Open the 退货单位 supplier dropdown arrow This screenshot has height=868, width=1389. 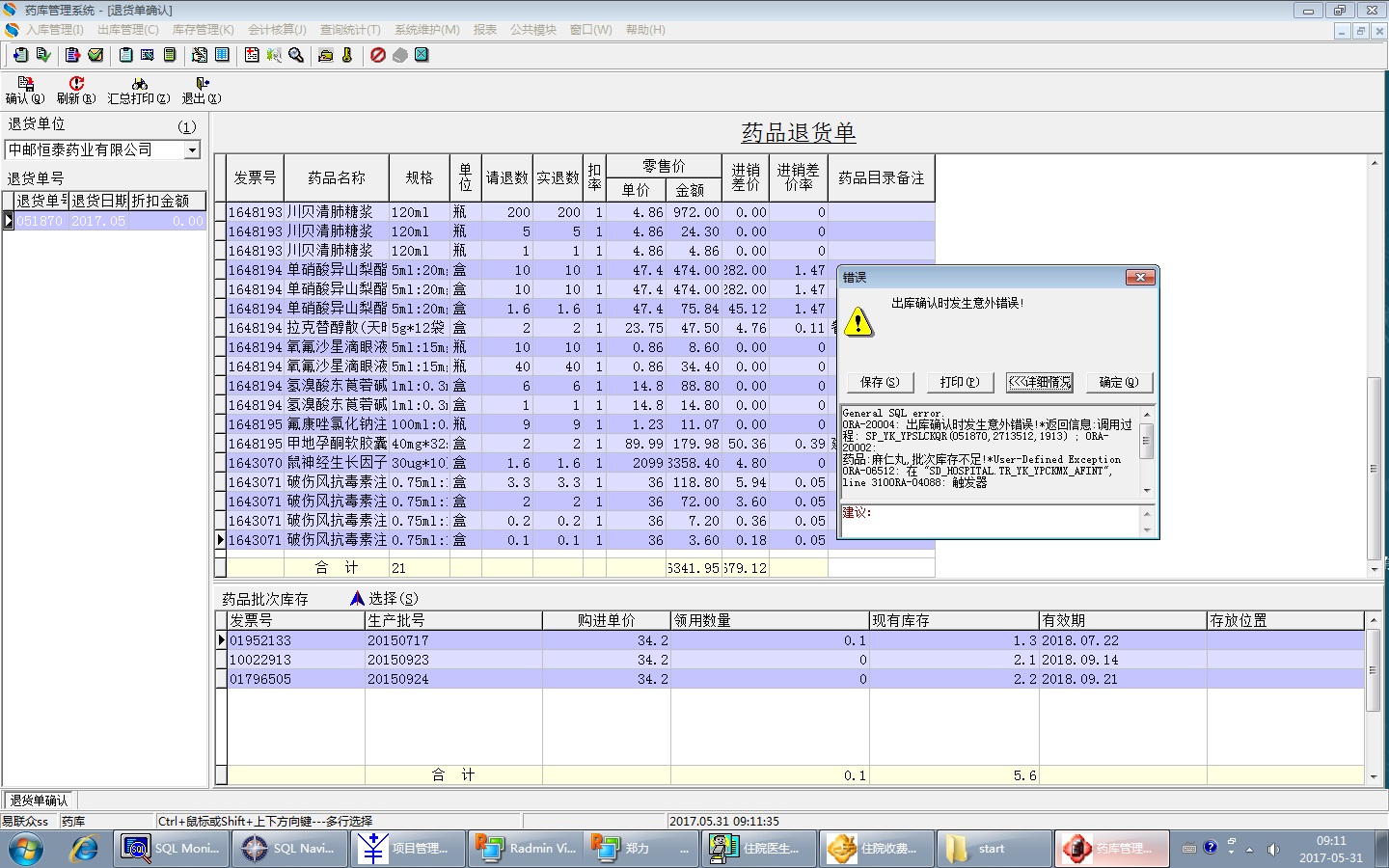(192, 150)
